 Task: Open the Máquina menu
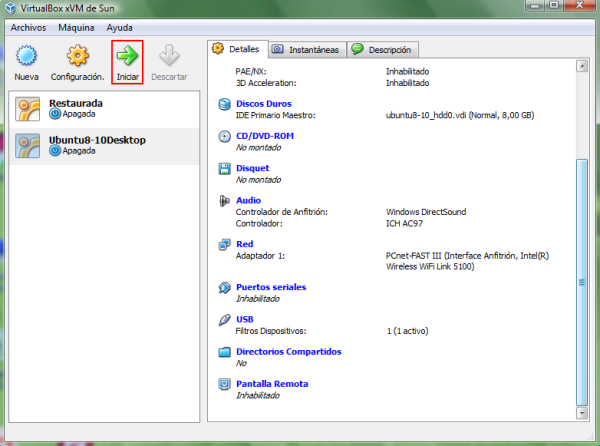(x=77, y=28)
